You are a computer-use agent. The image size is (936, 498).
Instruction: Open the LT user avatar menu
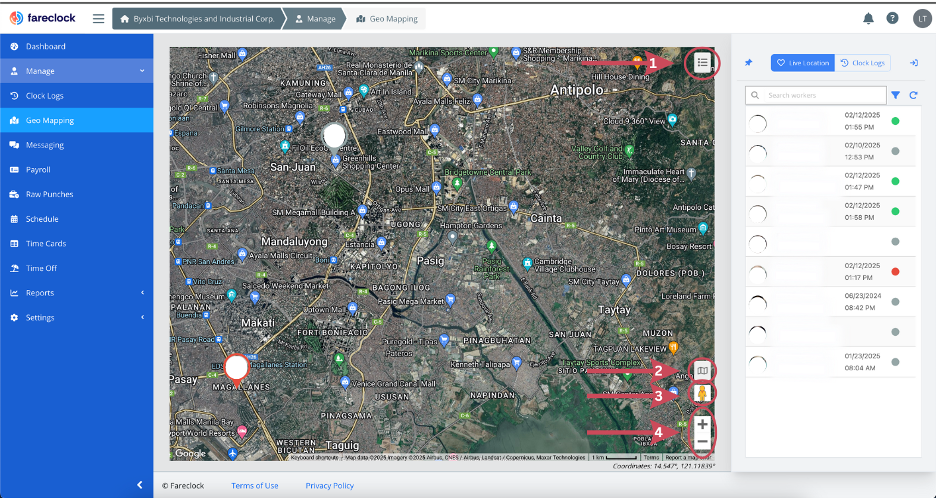[922, 19]
